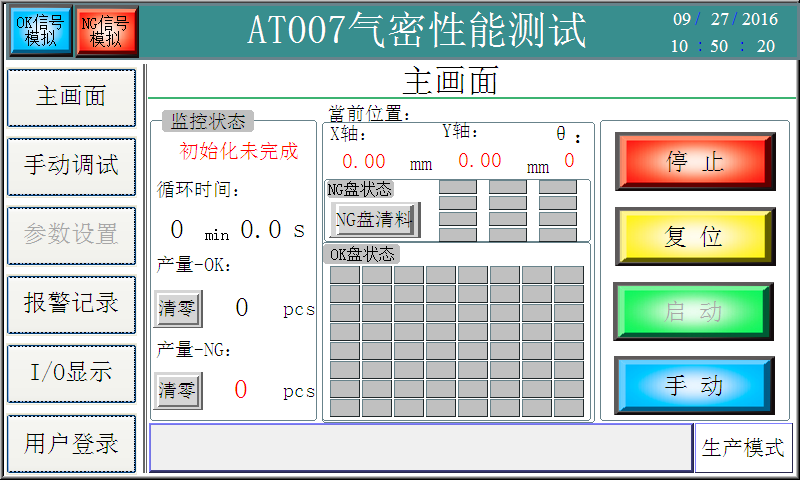Select the top-left cell of OK盘 grid
The width and height of the screenshot is (800, 480).
[345, 275]
